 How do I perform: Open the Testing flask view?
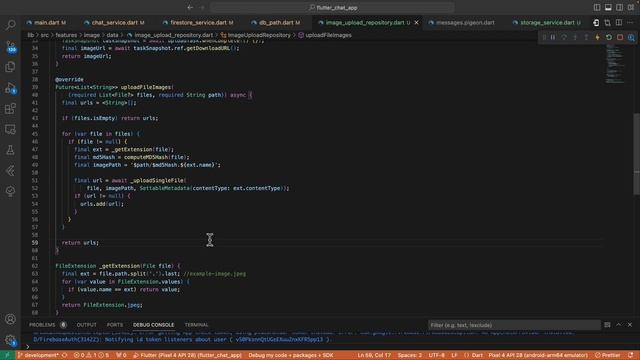click(x=10, y=150)
